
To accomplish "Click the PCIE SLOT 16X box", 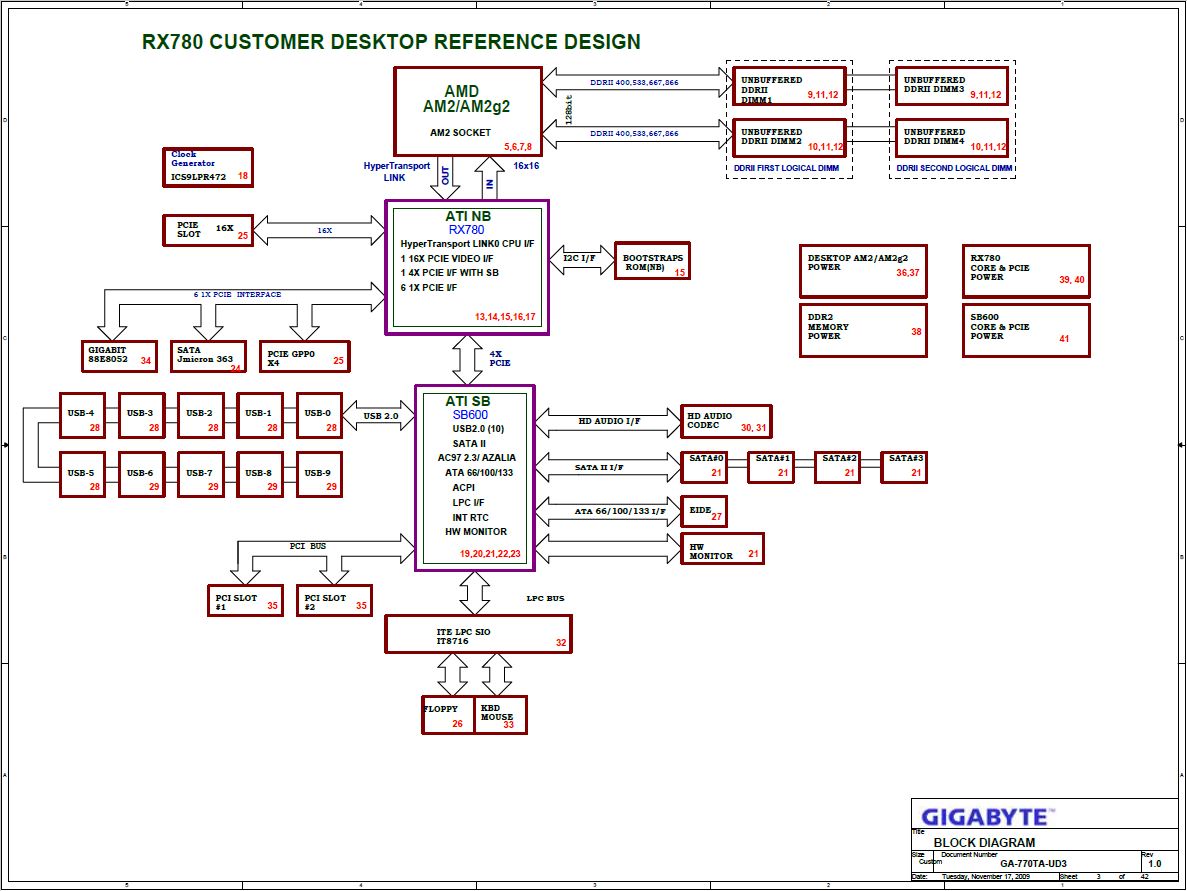I will pos(208,231).
